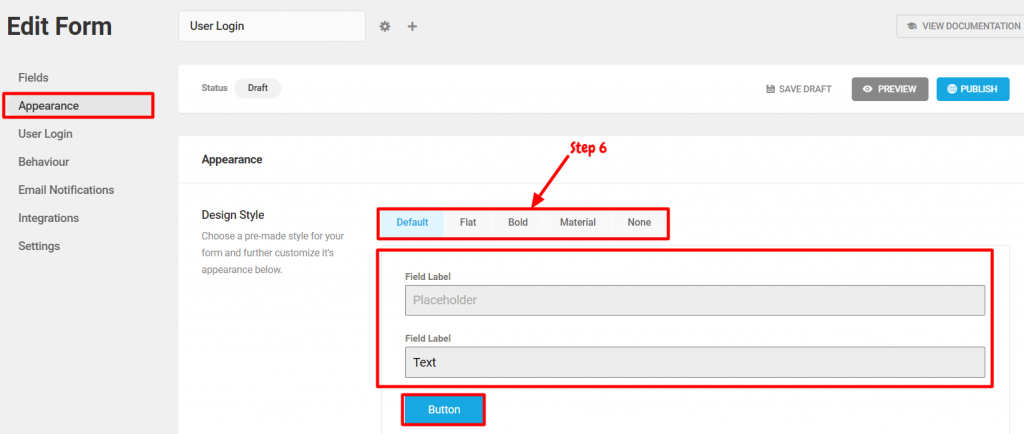Click the User Login form name field
Screen dimensions: 1024x434
272,26
